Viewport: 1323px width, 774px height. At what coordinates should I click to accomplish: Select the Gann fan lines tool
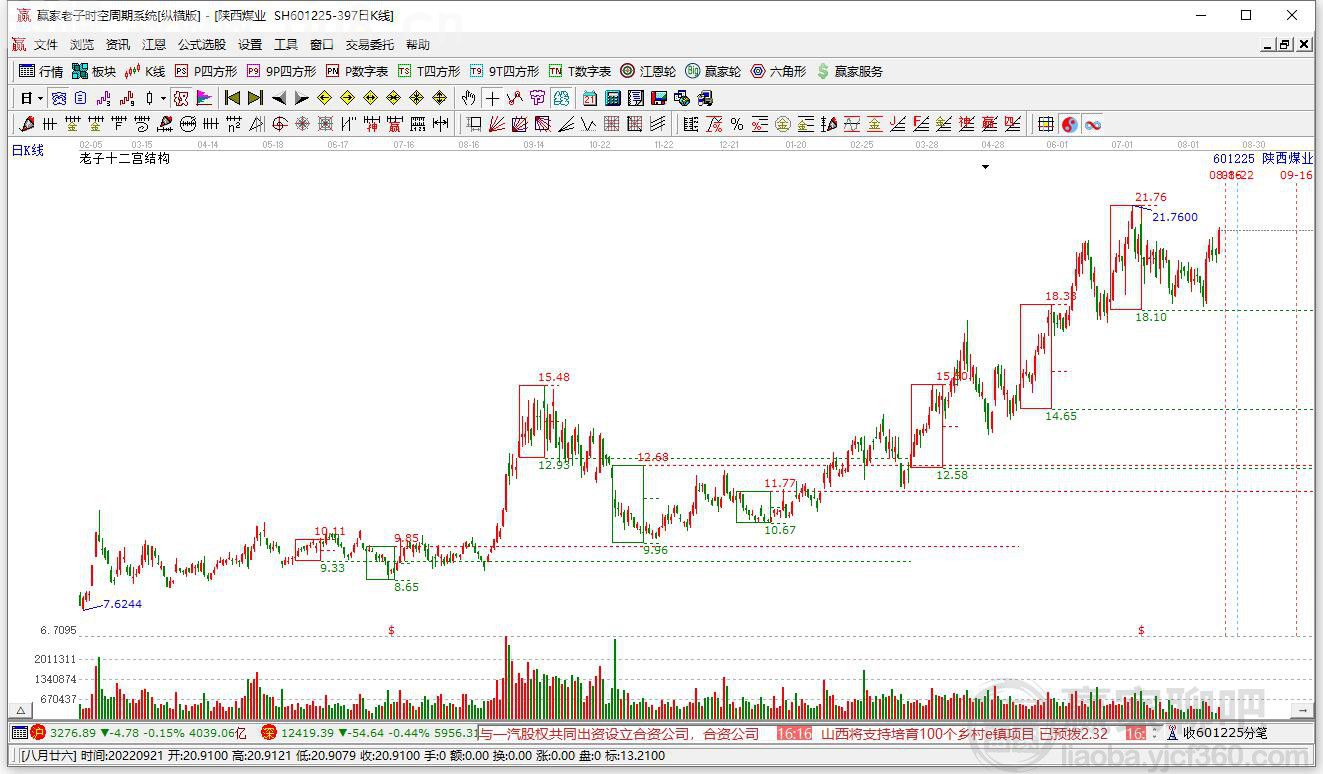tap(496, 124)
